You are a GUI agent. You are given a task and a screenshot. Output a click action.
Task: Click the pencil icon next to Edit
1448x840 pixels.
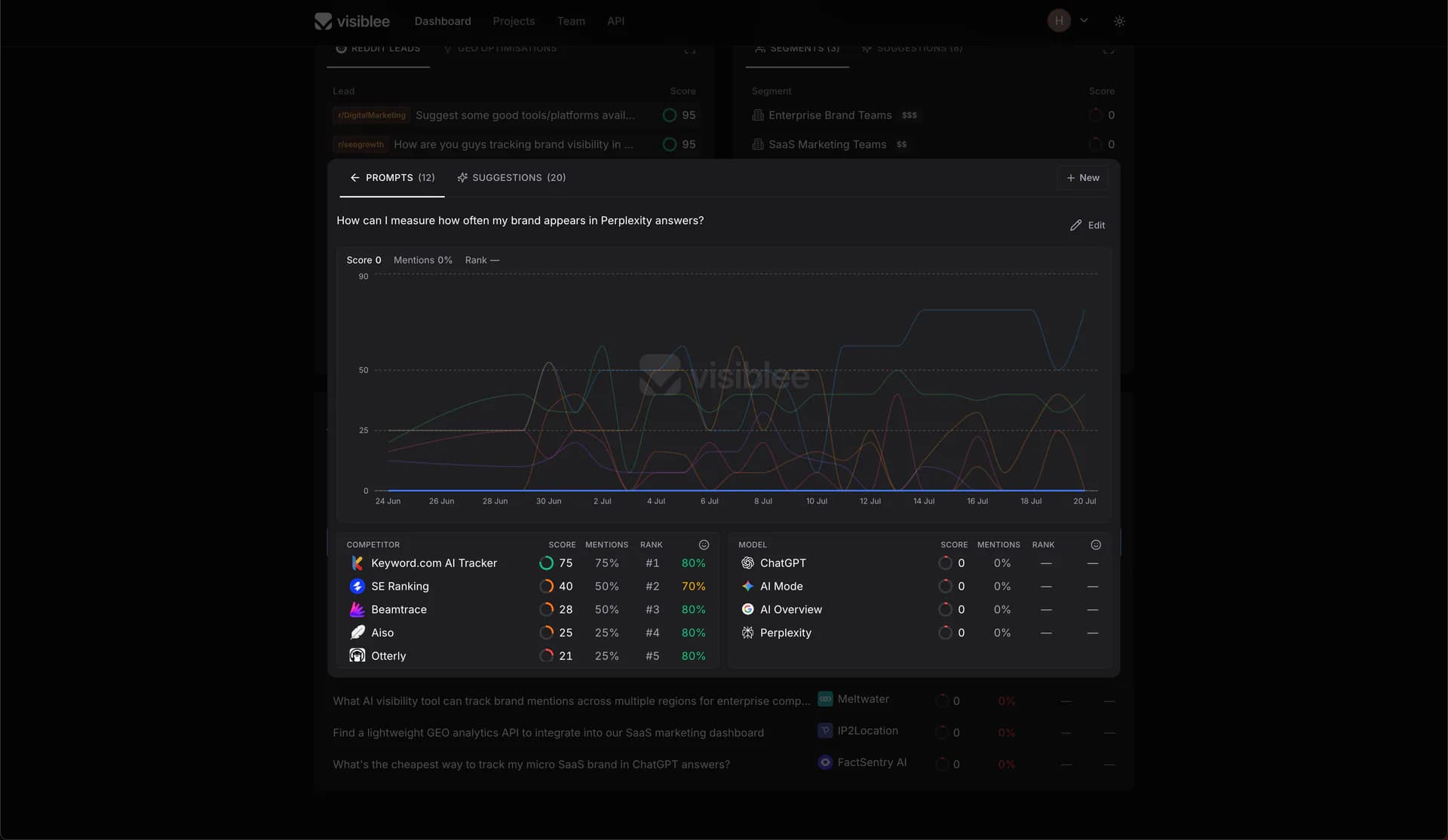pyautogui.click(x=1075, y=225)
